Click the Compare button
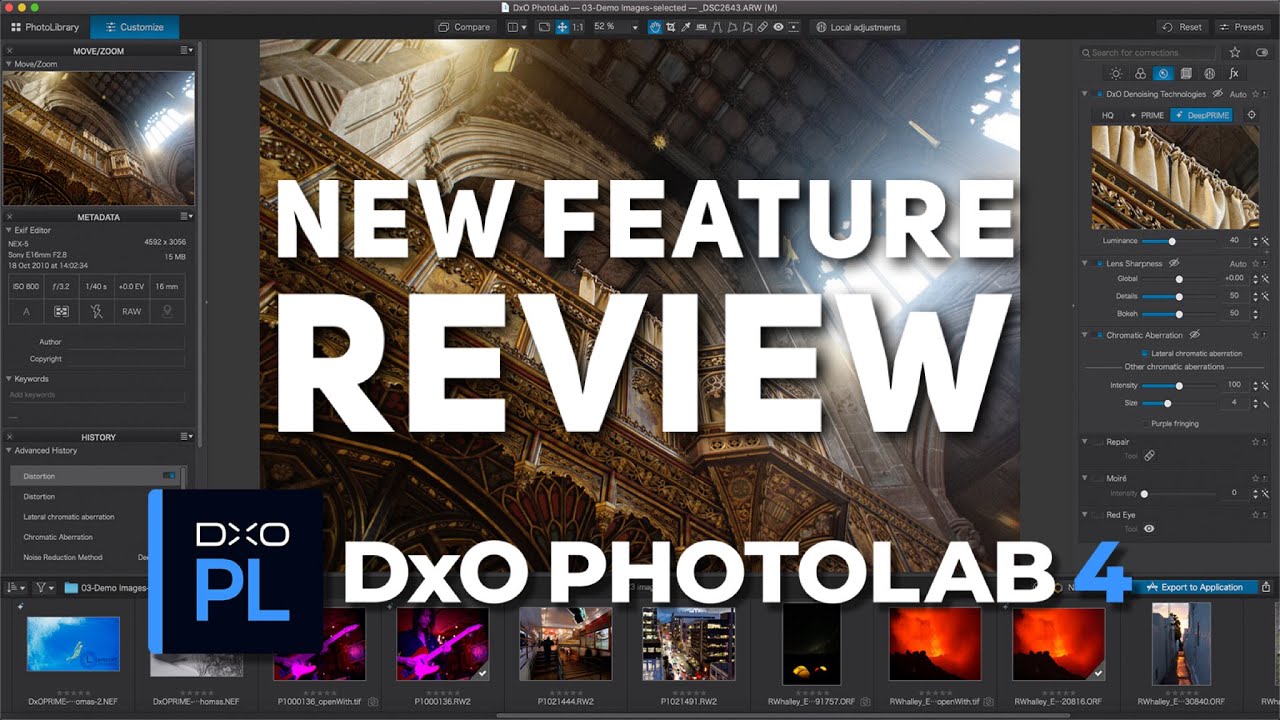The width and height of the screenshot is (1280, 720). click(x=464, y=27)
